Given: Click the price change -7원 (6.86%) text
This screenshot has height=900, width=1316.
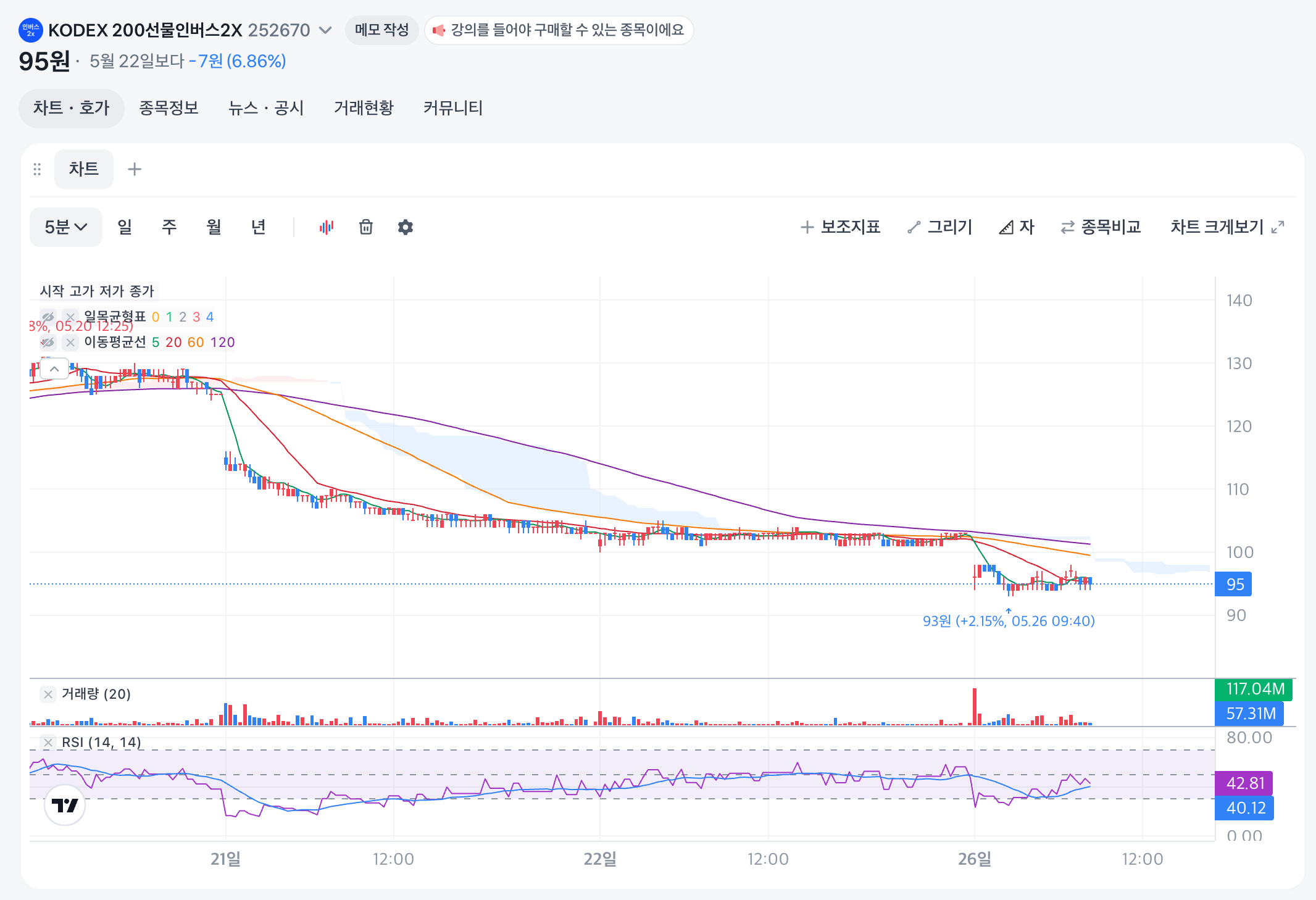Looking at the screenshot, I should 237,61.
